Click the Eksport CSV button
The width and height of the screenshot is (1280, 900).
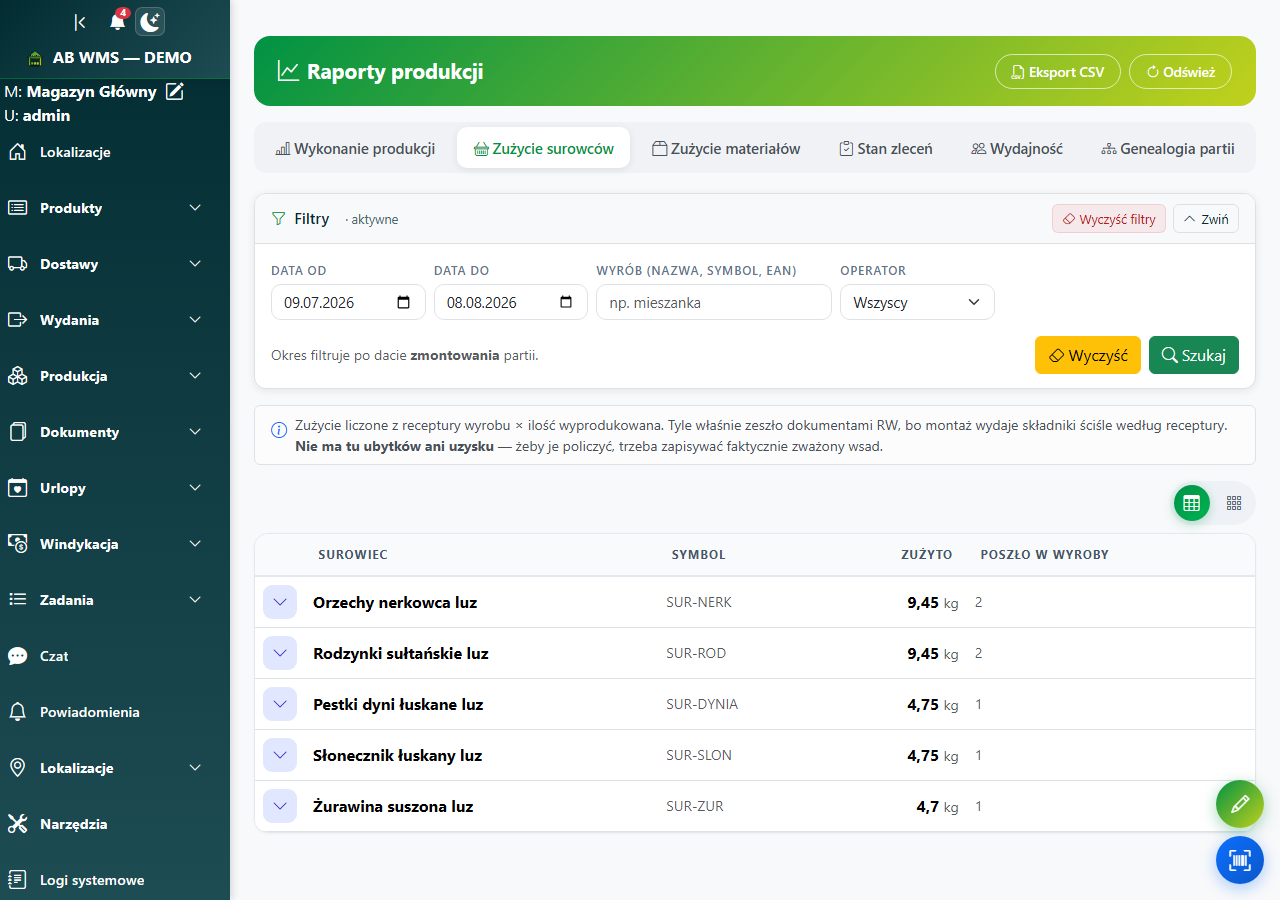point(1058,72)
